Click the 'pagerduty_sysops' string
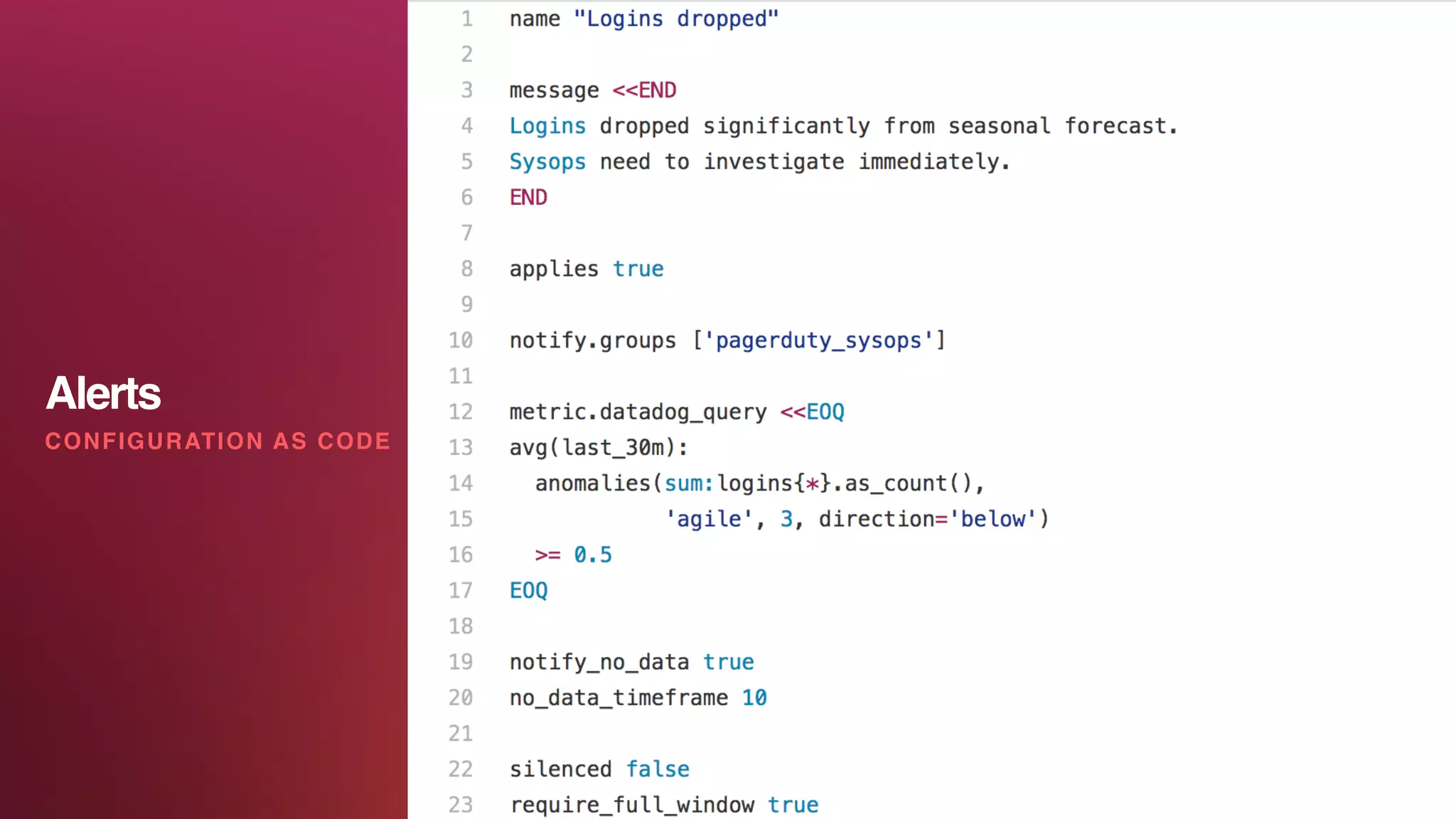The image size is (1456, 819). point(818,341)
